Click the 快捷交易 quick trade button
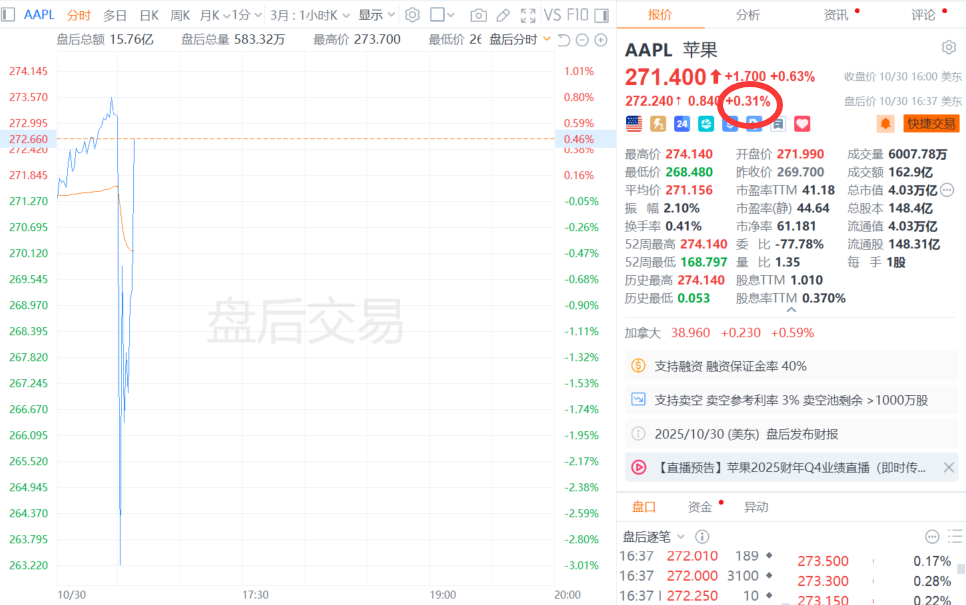This screenshot has height=605, width=966. click(931, 124)
